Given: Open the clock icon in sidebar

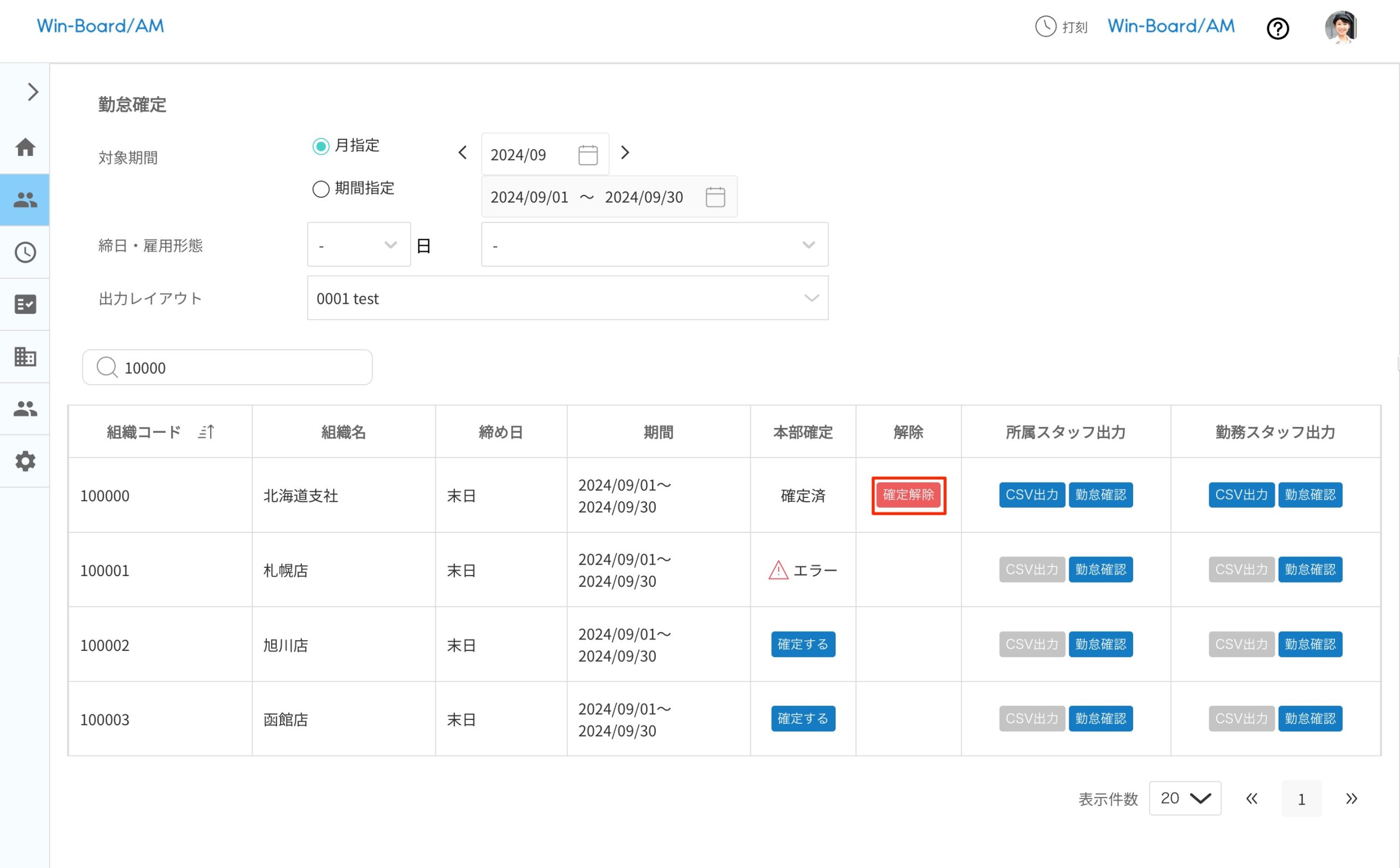Looking at the screenshot, I should coord(25,253).
